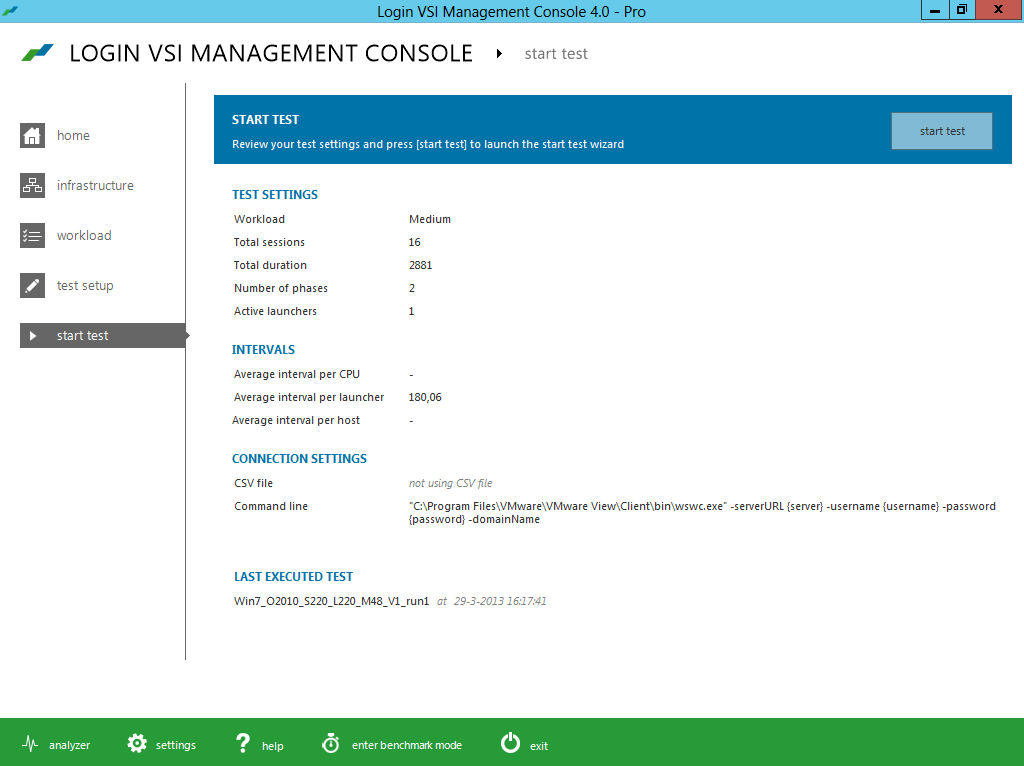Click the Login VSI logo icon

[38, 54]
